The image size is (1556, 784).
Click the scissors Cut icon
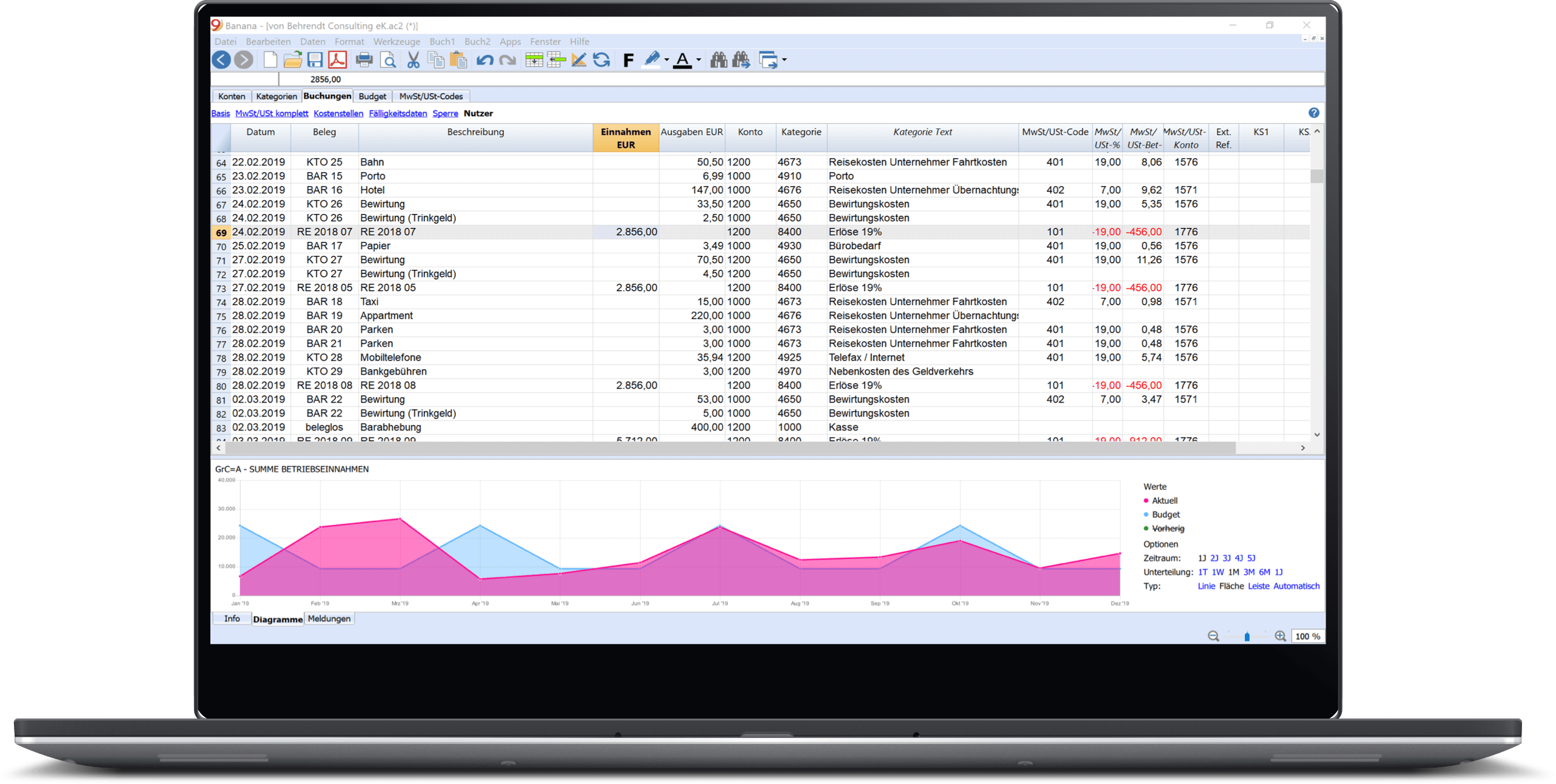tap(413, 59)
